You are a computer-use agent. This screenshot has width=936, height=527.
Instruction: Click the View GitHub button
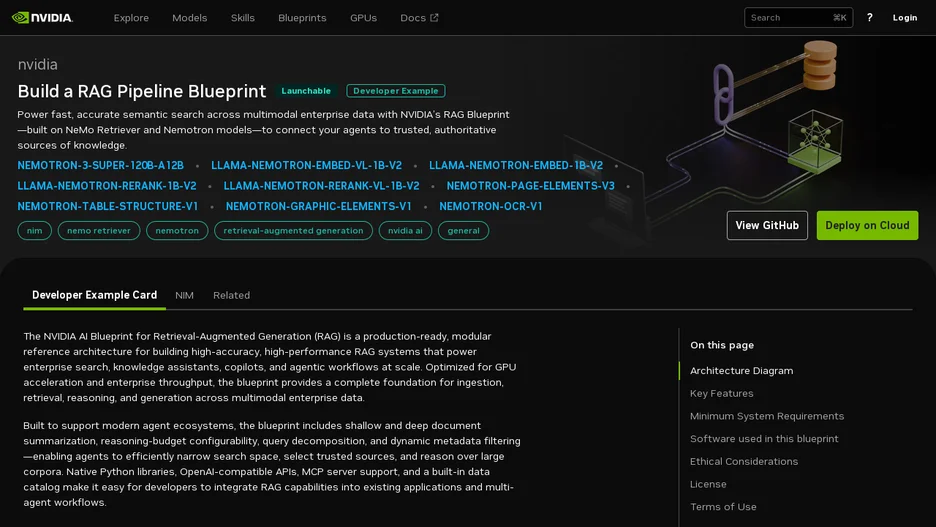[x=767, y=226]
